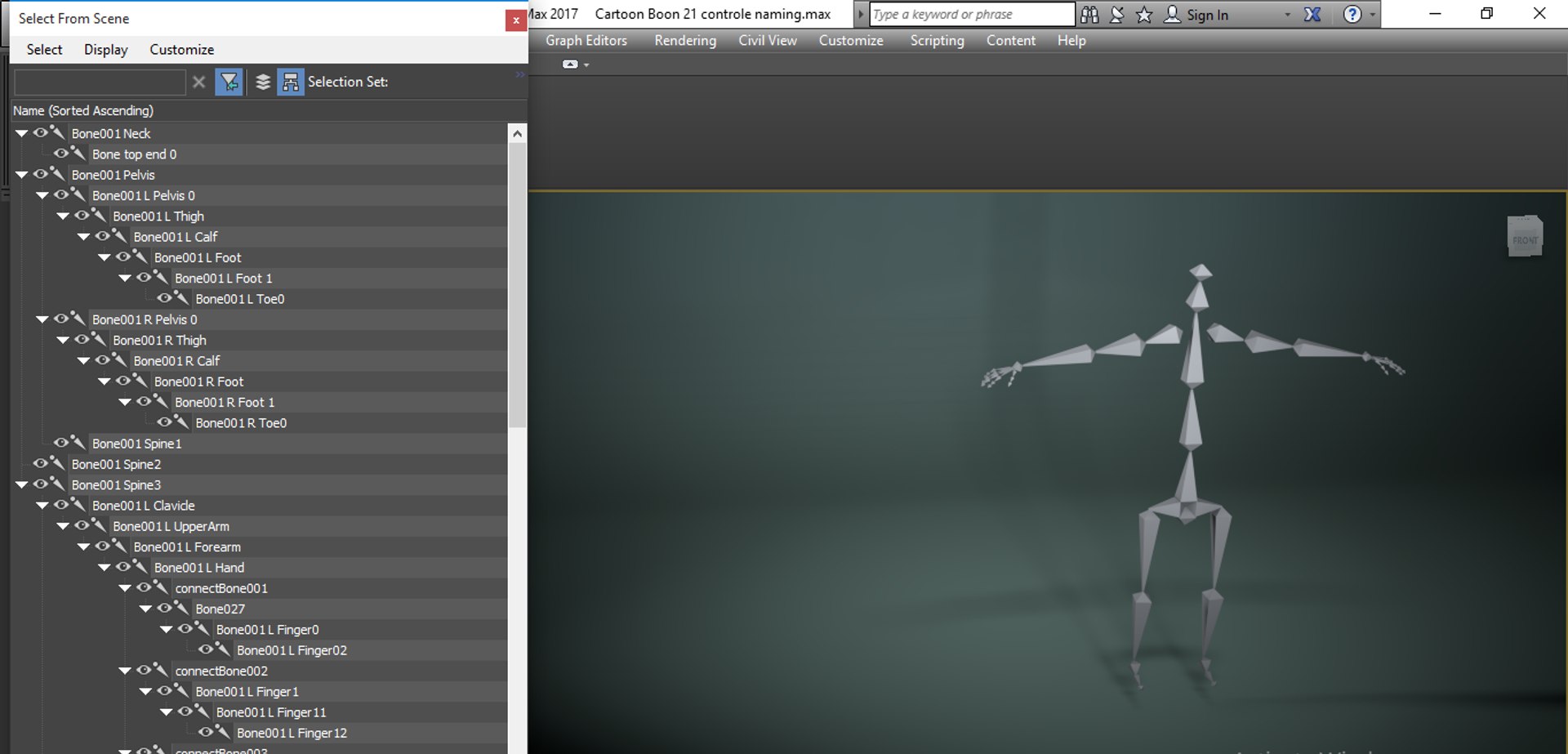Click the ViewCube Front face
Screen dimensions: 1568x754
(x=1524, y=239)
